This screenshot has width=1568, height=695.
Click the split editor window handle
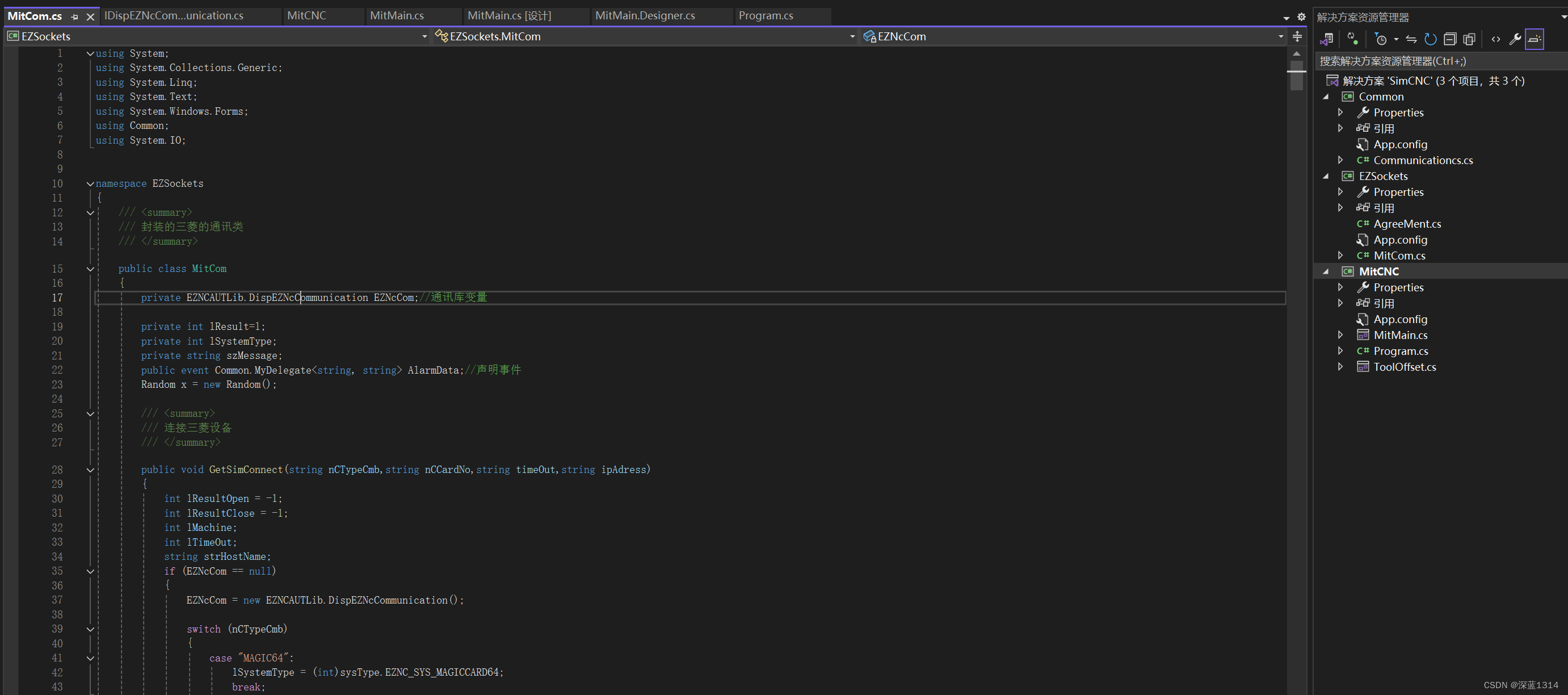[x=1297, y=36]
